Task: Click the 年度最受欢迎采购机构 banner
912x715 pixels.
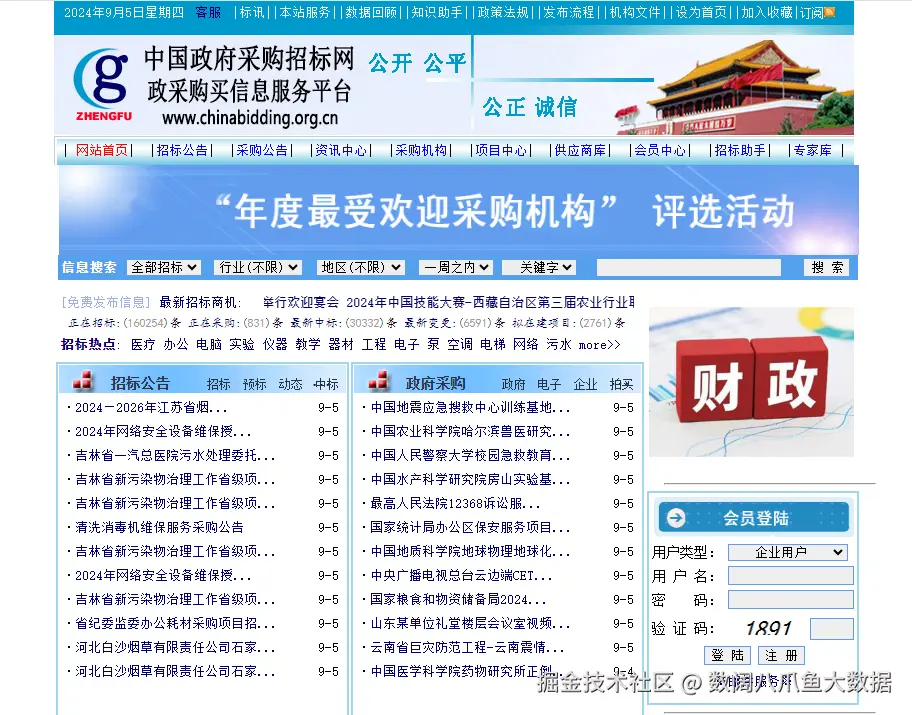Action: (458, 210)
